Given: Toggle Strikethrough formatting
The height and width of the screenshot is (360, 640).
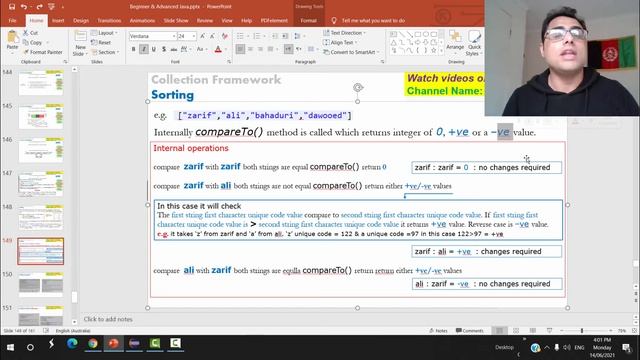Looking at the screenshot, I should pos(174,49).
